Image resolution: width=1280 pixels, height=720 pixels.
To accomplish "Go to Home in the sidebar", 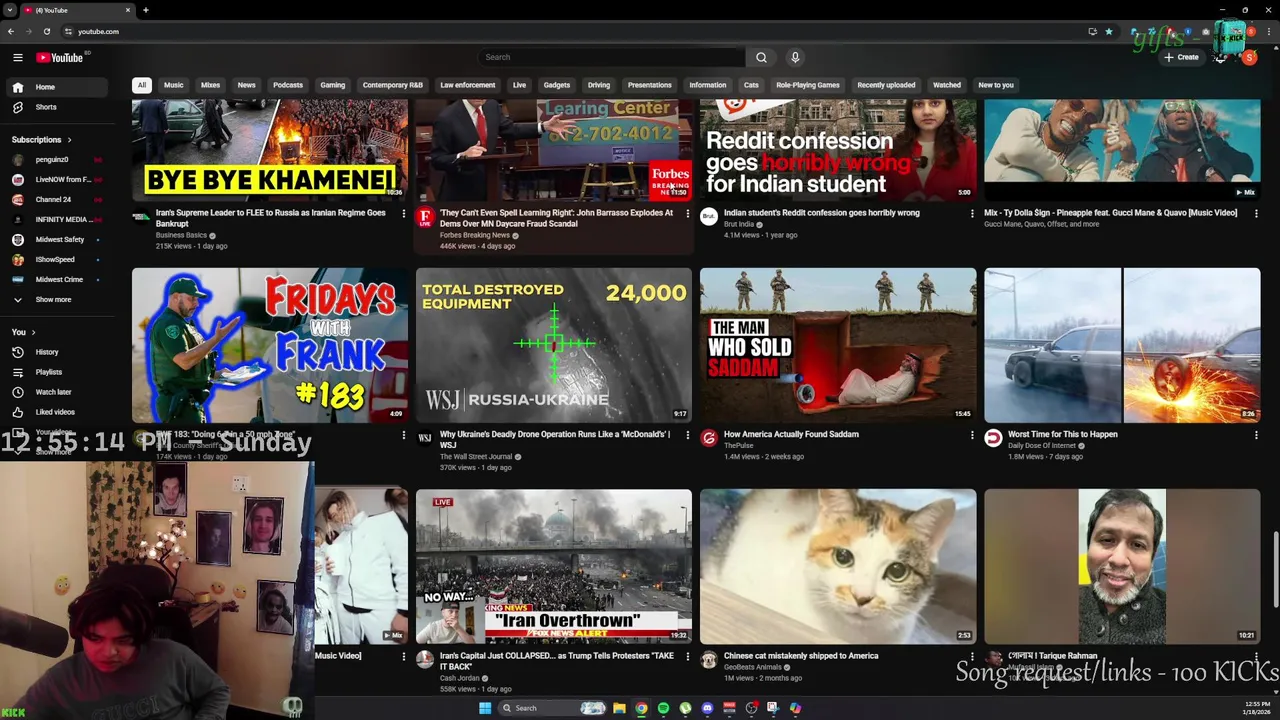I will (56, 87).
